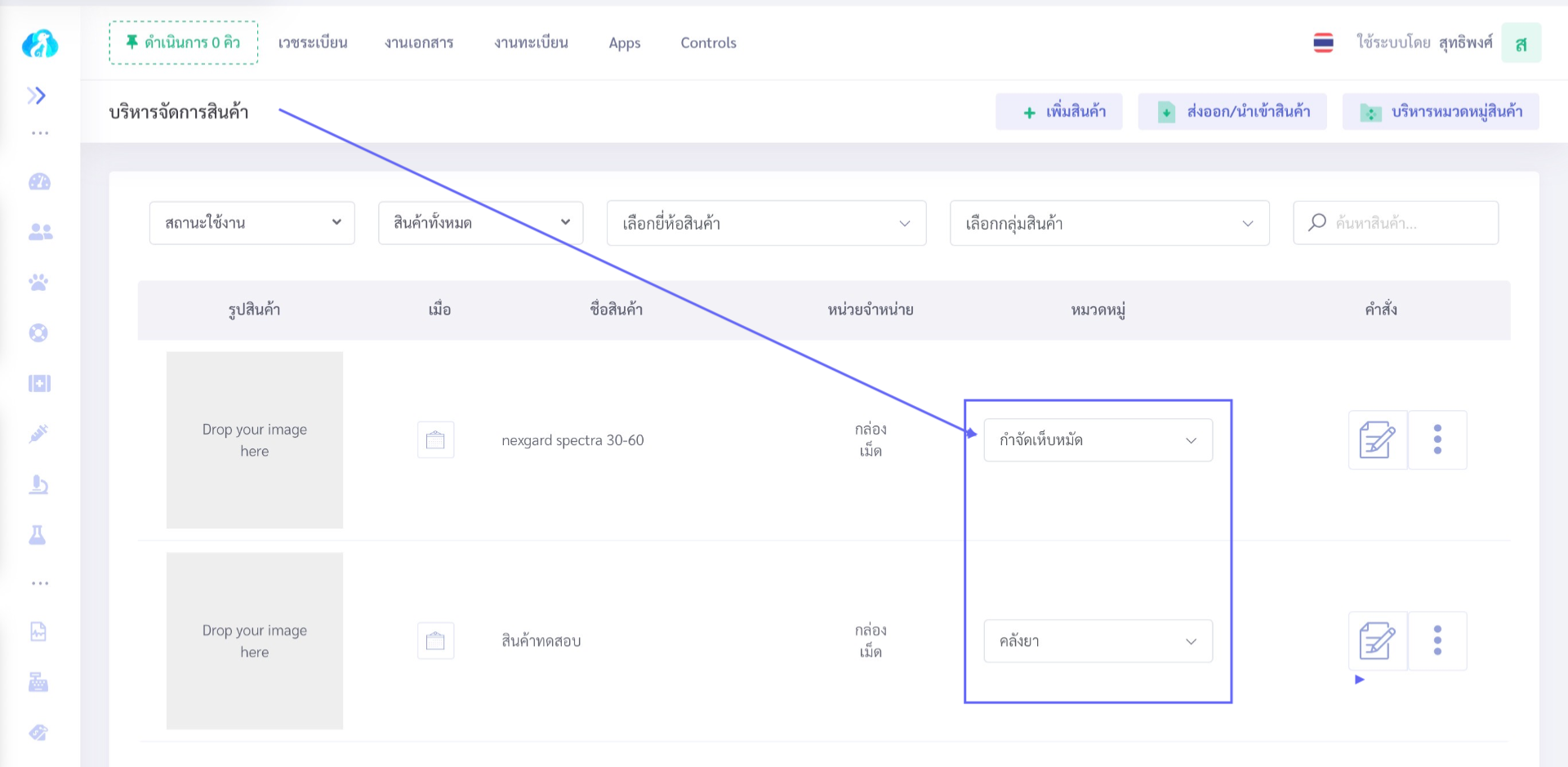1568x767 pixels.
Task: Click the บริหารหมวดหมู่สินค้า button
Action: click(1441, 112)
